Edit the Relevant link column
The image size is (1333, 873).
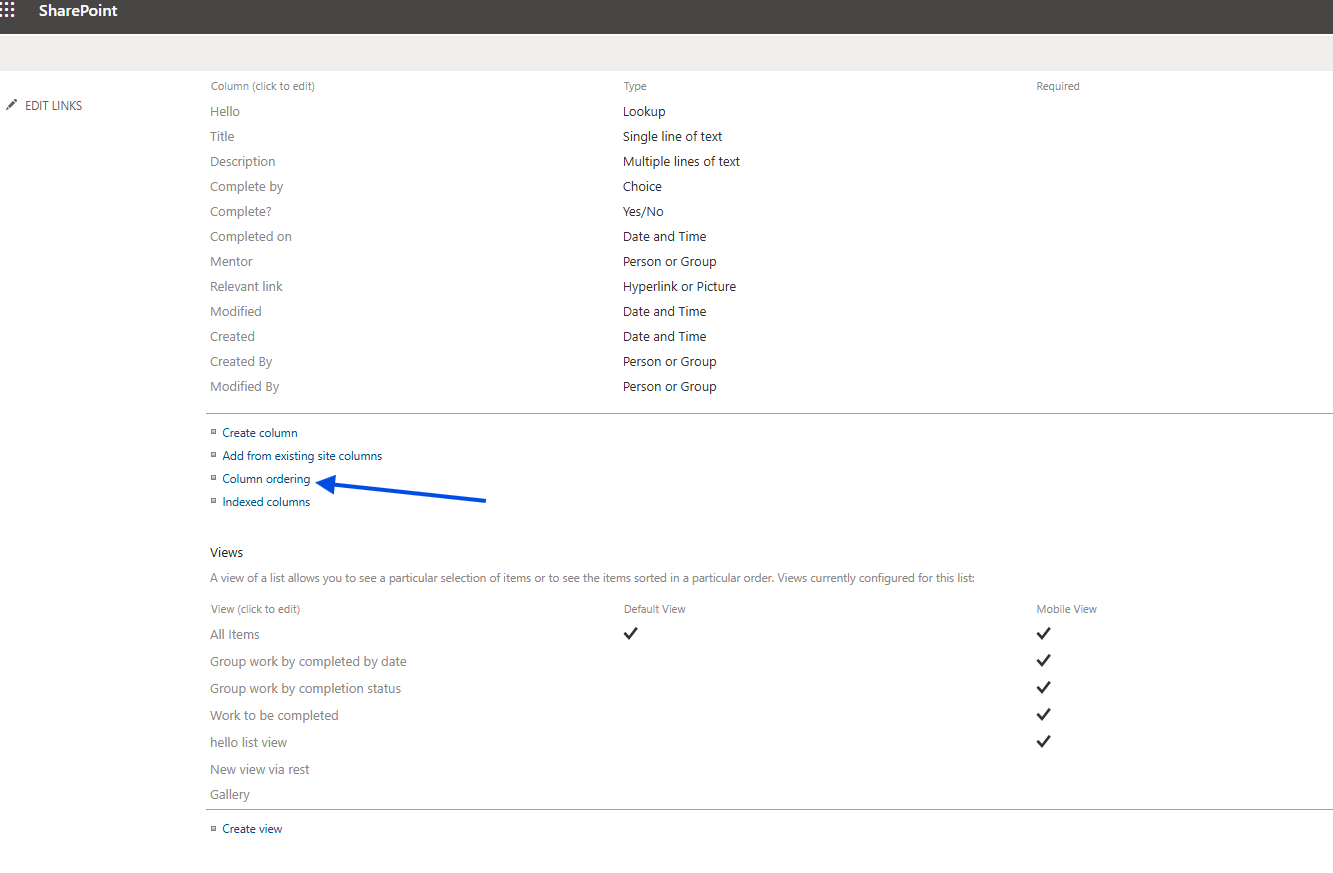pos(247,287)
